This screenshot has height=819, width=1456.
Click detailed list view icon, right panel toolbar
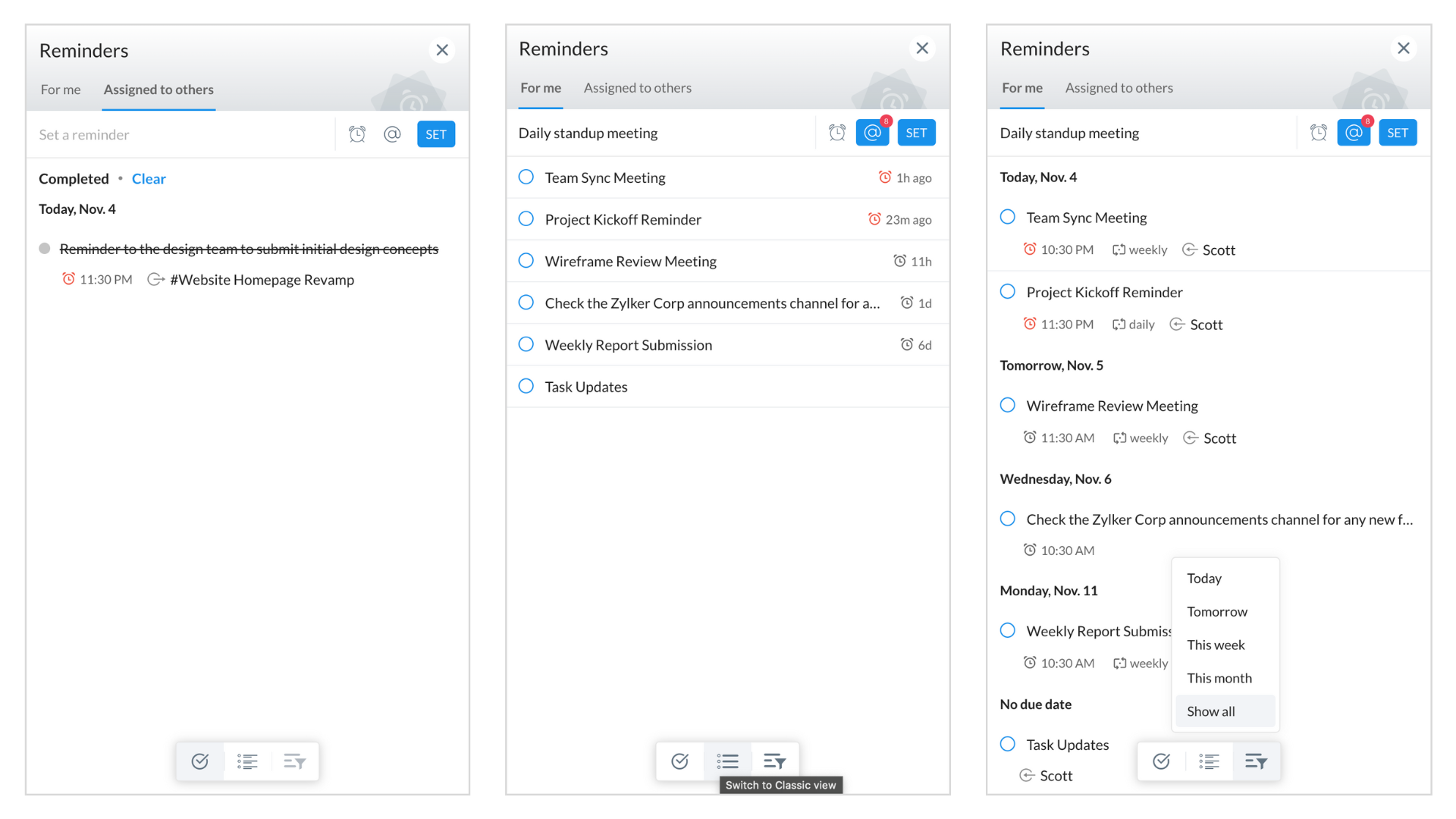[x=1209, y=761]
